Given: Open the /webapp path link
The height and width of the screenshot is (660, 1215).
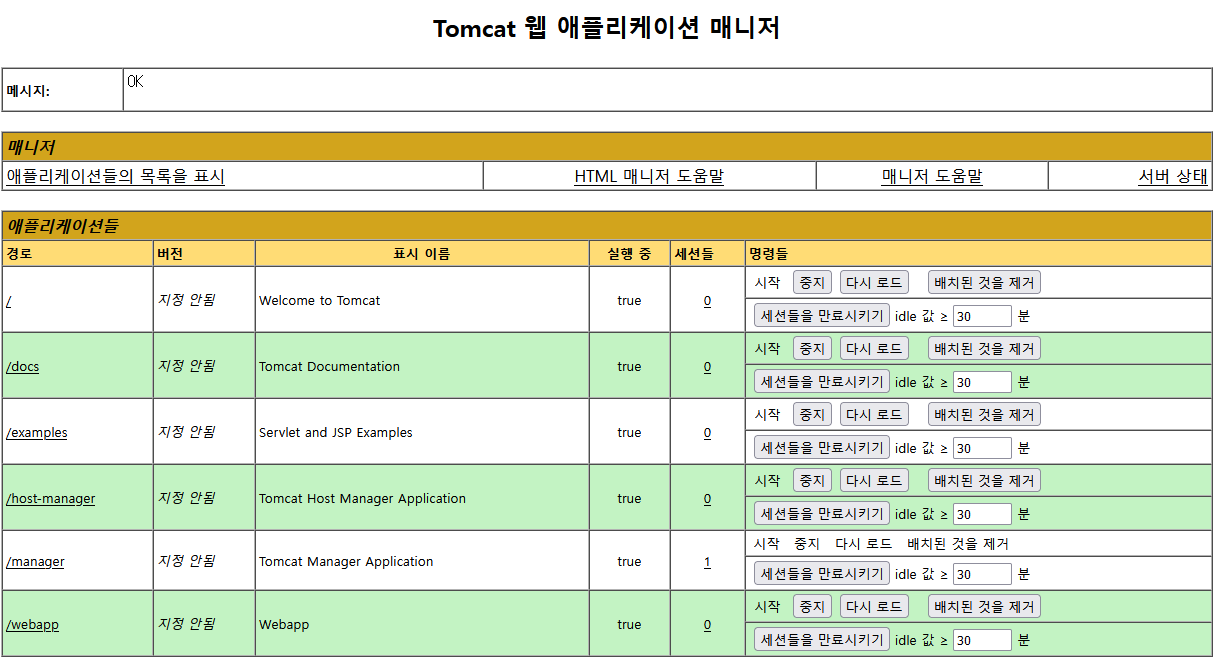Looking at the screenshot, I should [33, 625].
